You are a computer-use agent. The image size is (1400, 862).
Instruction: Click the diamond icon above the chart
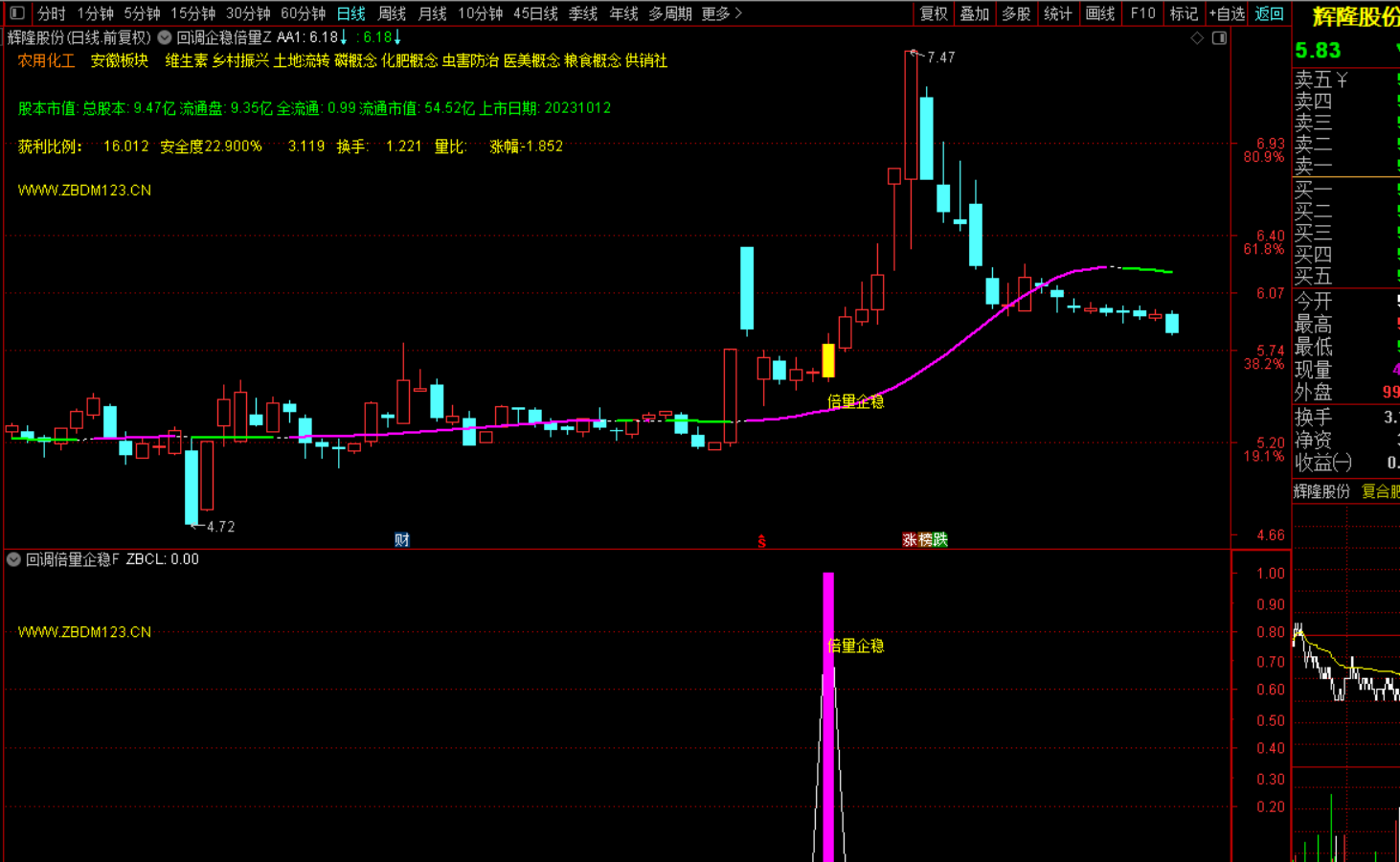1197,38
